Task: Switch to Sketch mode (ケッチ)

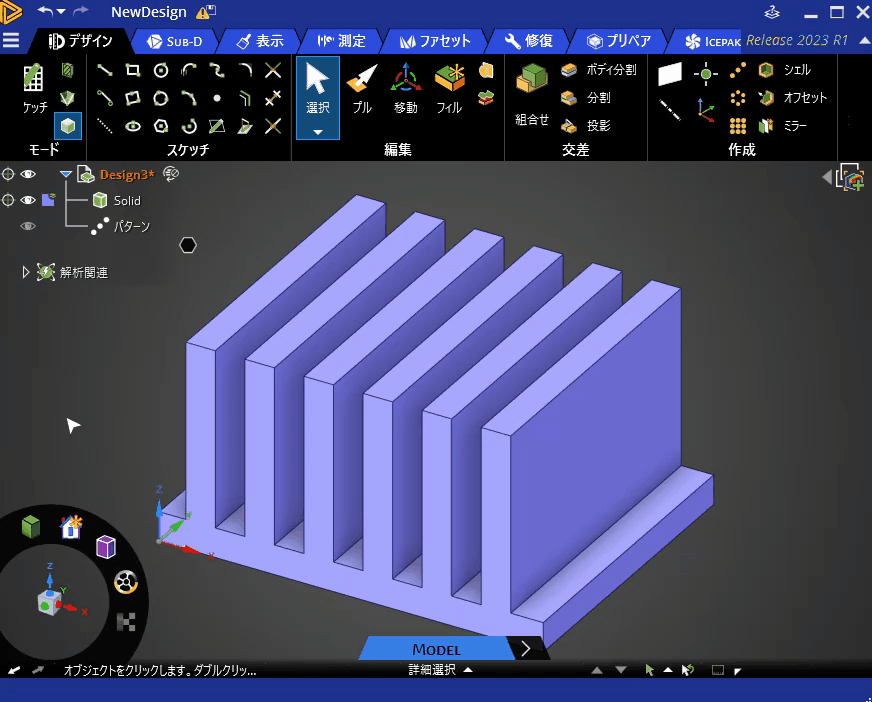Action: (x=34, y=89)
